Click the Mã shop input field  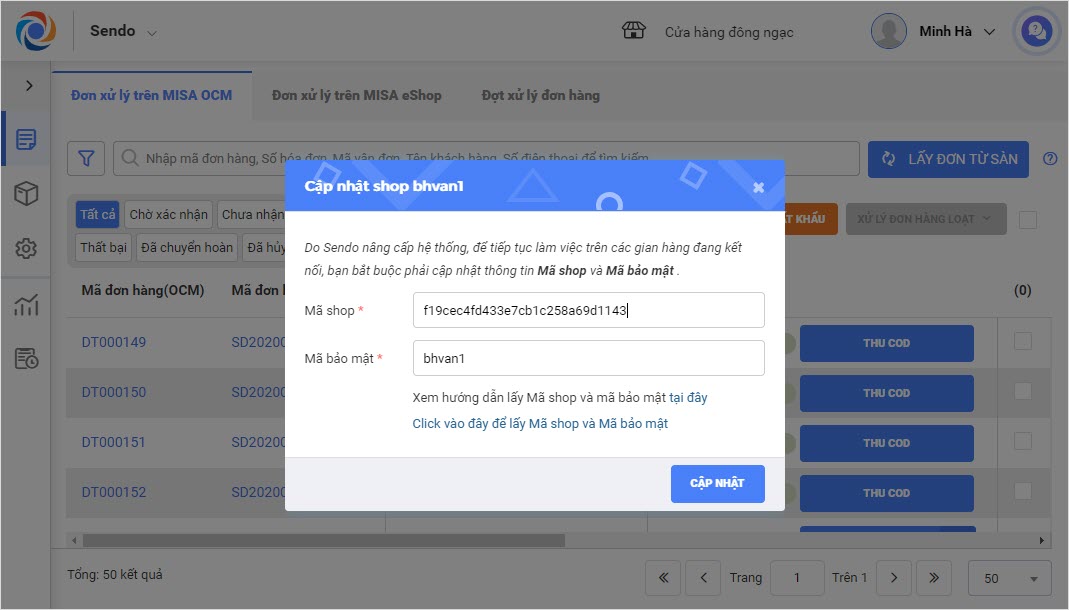tap(588, 310)
